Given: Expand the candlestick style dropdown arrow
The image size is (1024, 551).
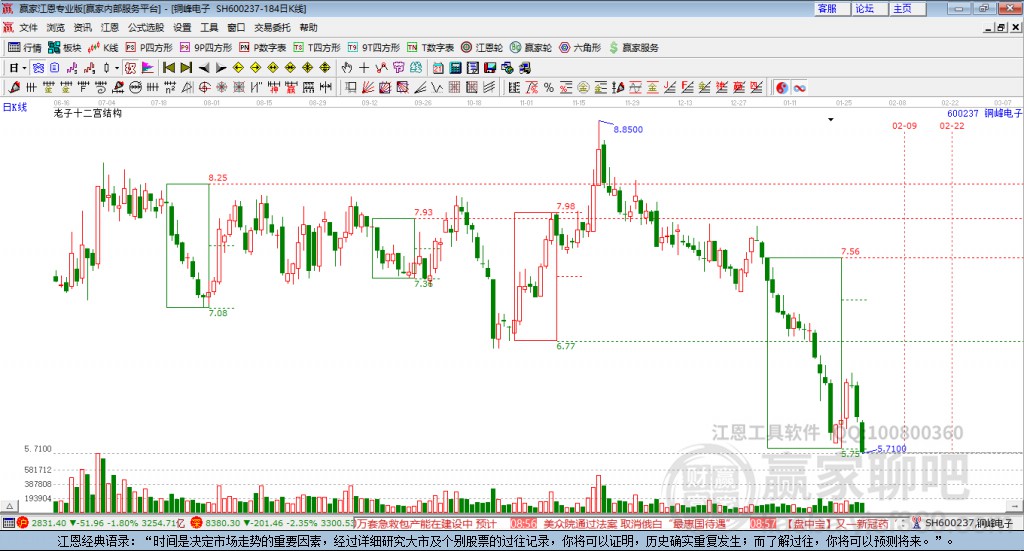Looking at the screenshot, I should coord(117,68).
